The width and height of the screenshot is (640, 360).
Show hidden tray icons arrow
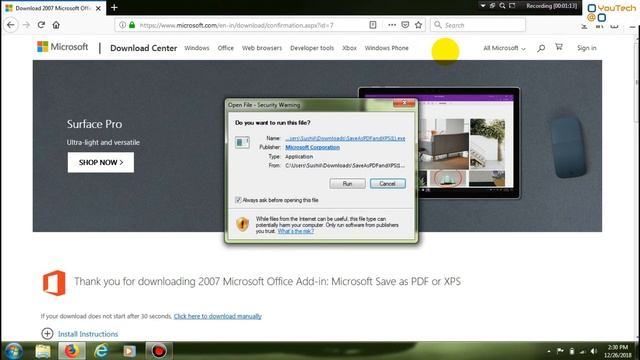point(549,351)
